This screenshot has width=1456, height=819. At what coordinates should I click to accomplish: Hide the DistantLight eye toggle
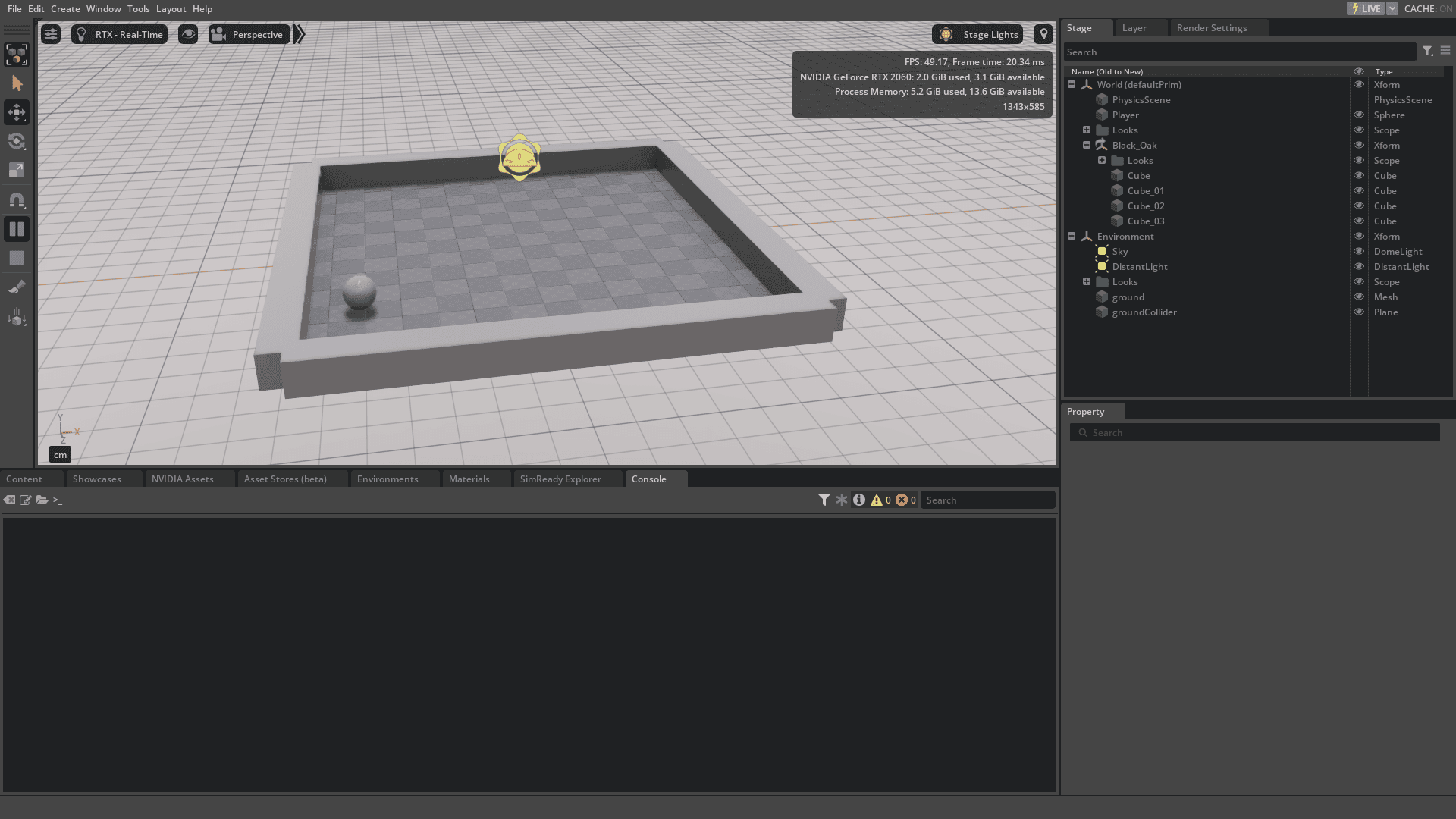click(1359, 267)
